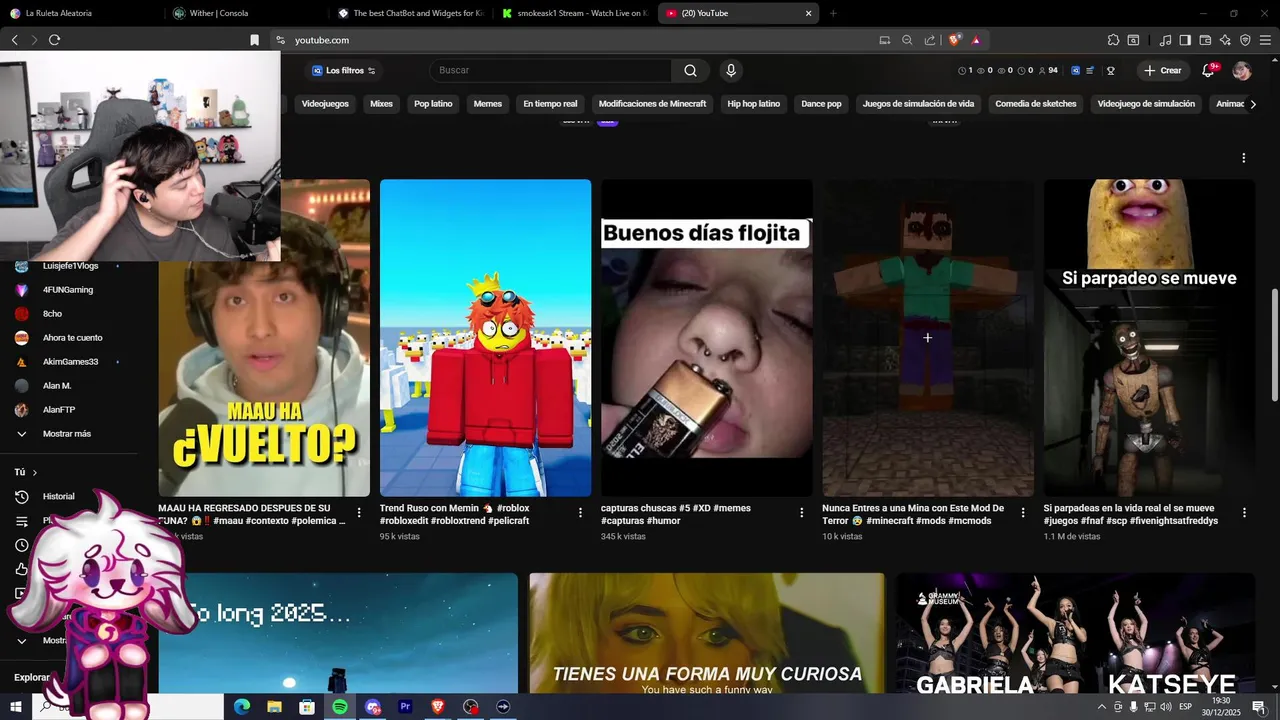Open options for Nunca Entres a una Mina short

pyautogui.click(x=1022, y=513)
